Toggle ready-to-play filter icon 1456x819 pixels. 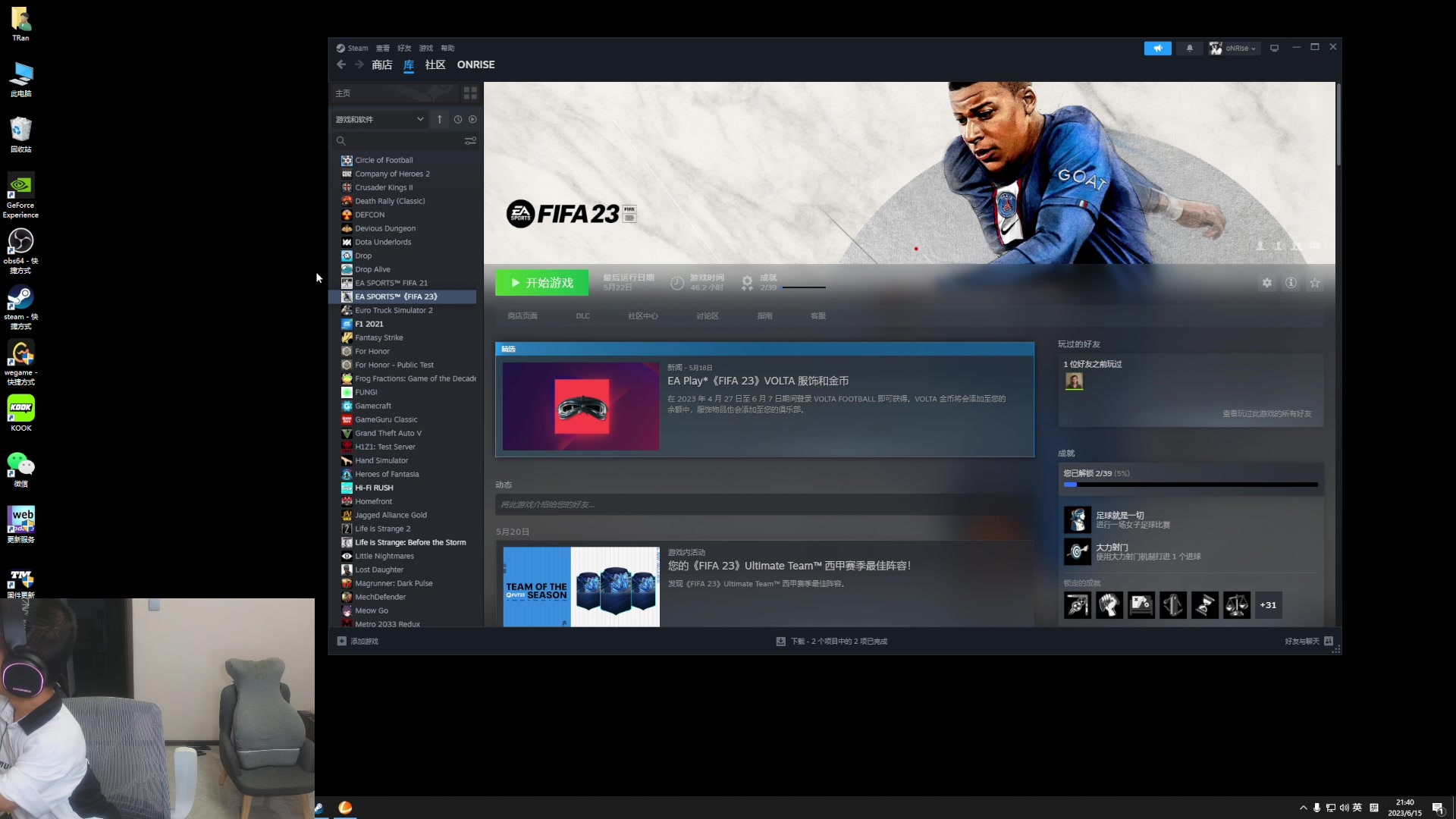pos(472,119)
